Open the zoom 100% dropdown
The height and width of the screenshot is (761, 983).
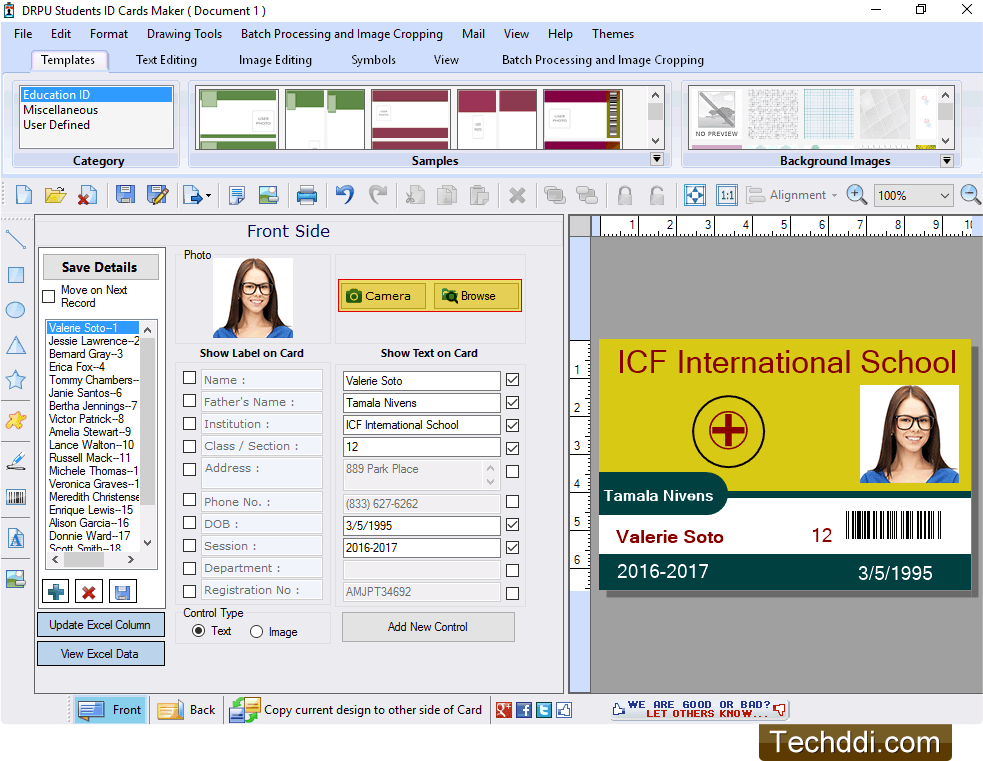click(x=944, y=196)
